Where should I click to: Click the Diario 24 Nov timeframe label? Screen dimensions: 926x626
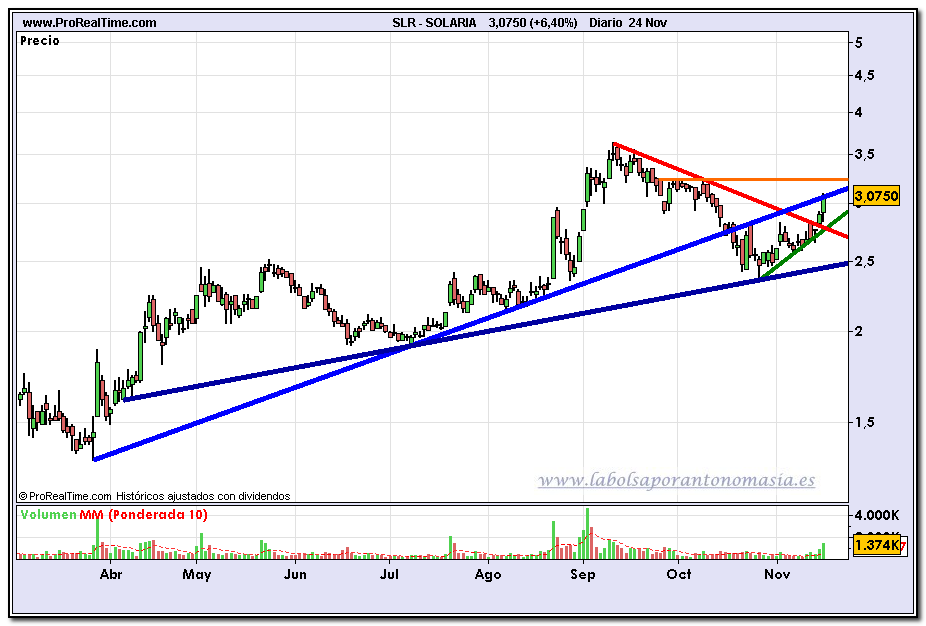(x=628, y=22)
